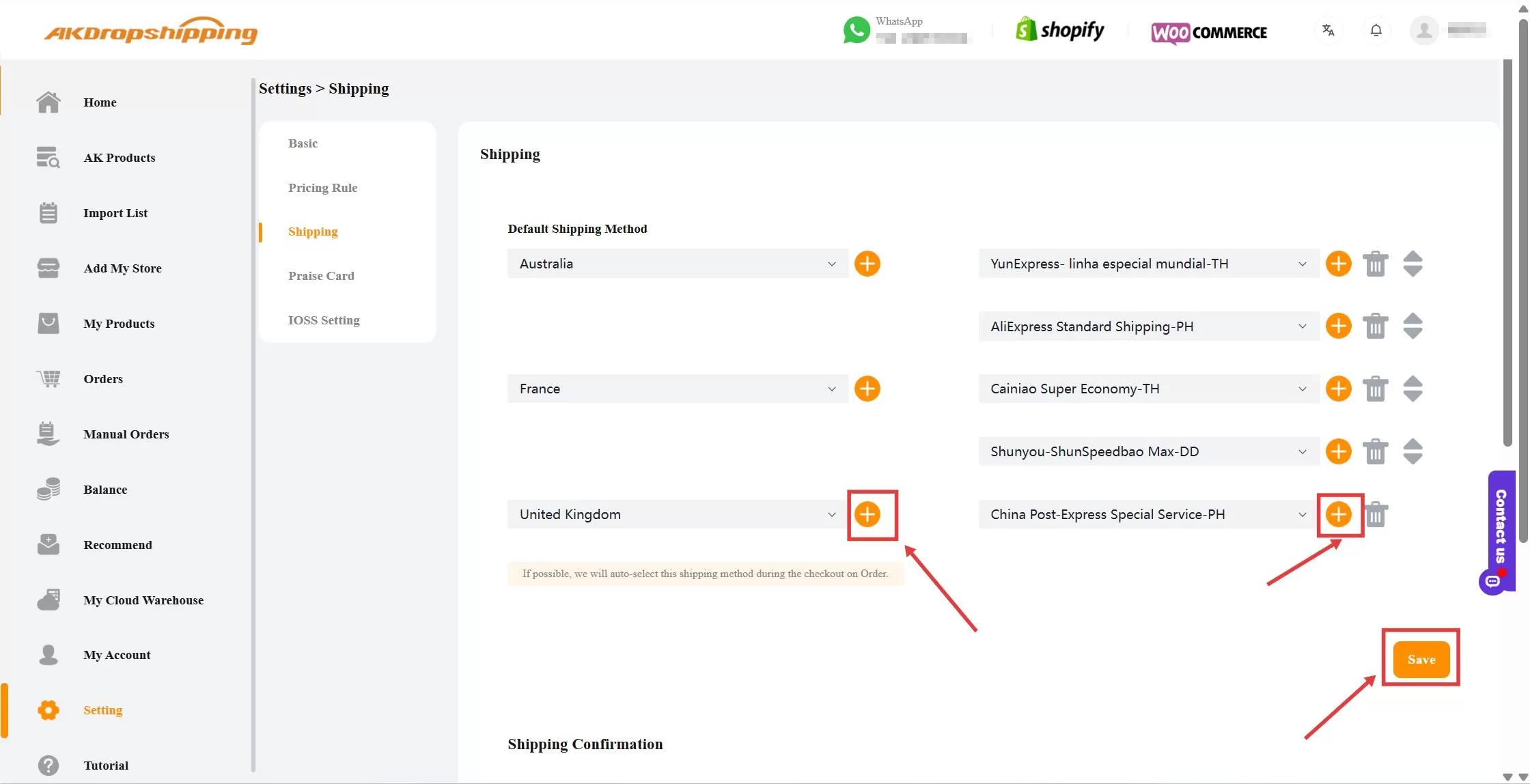Reorder the Cainiao Super Economy method

[1413, 388]
